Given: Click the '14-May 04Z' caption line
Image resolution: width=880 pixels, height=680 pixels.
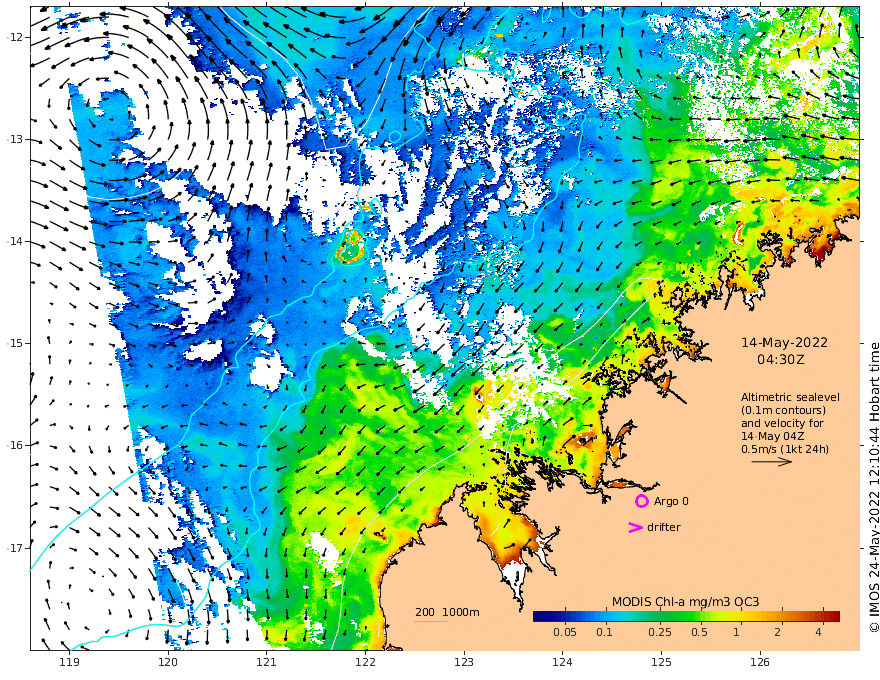Looking at the screenshot, I should (x=774, y=436).
